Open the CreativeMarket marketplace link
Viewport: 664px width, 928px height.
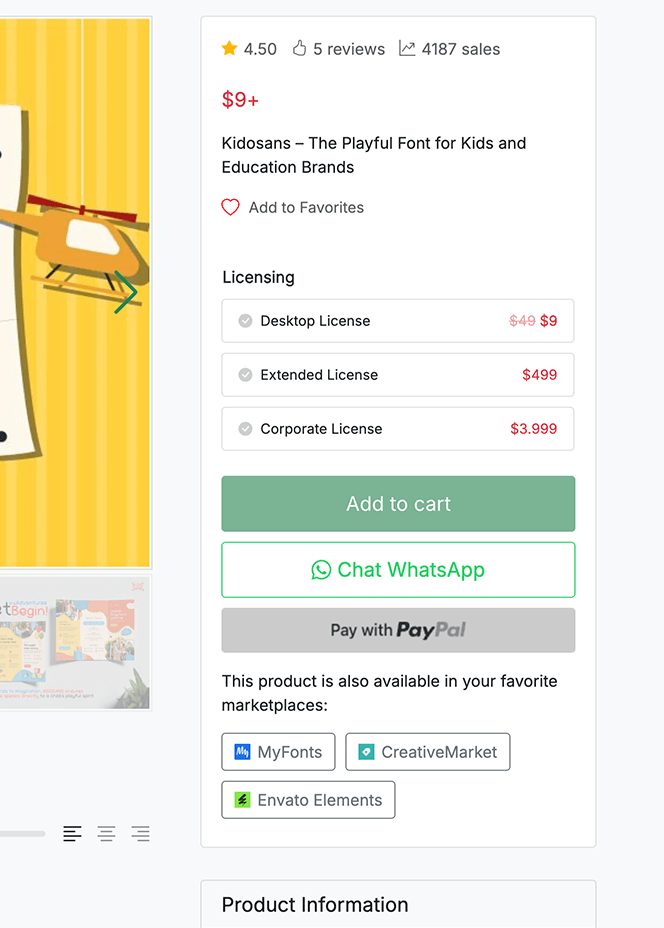click(x=427, y=752)
